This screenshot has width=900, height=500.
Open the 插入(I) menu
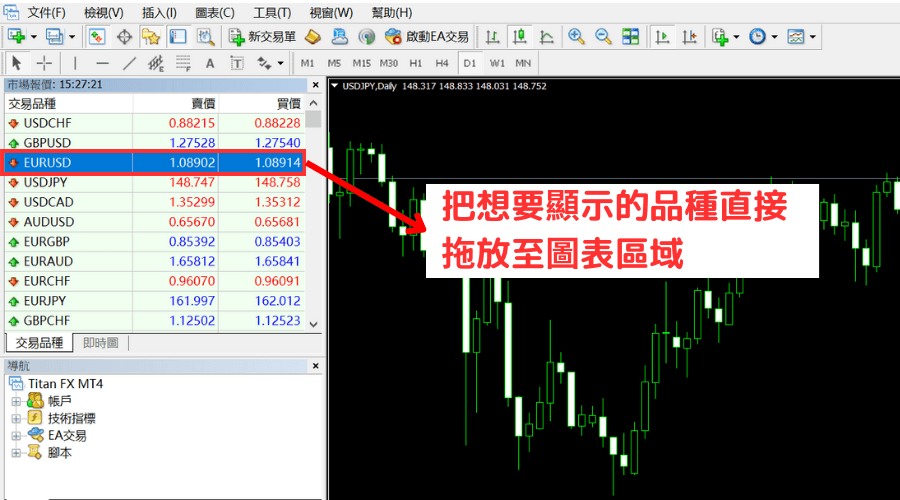point(159,13)
